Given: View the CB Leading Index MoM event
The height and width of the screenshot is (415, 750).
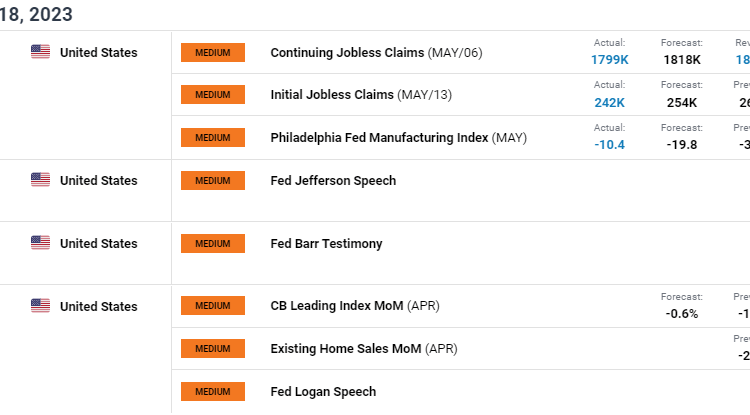Looking at the screenshot, I should click(338, 305).
